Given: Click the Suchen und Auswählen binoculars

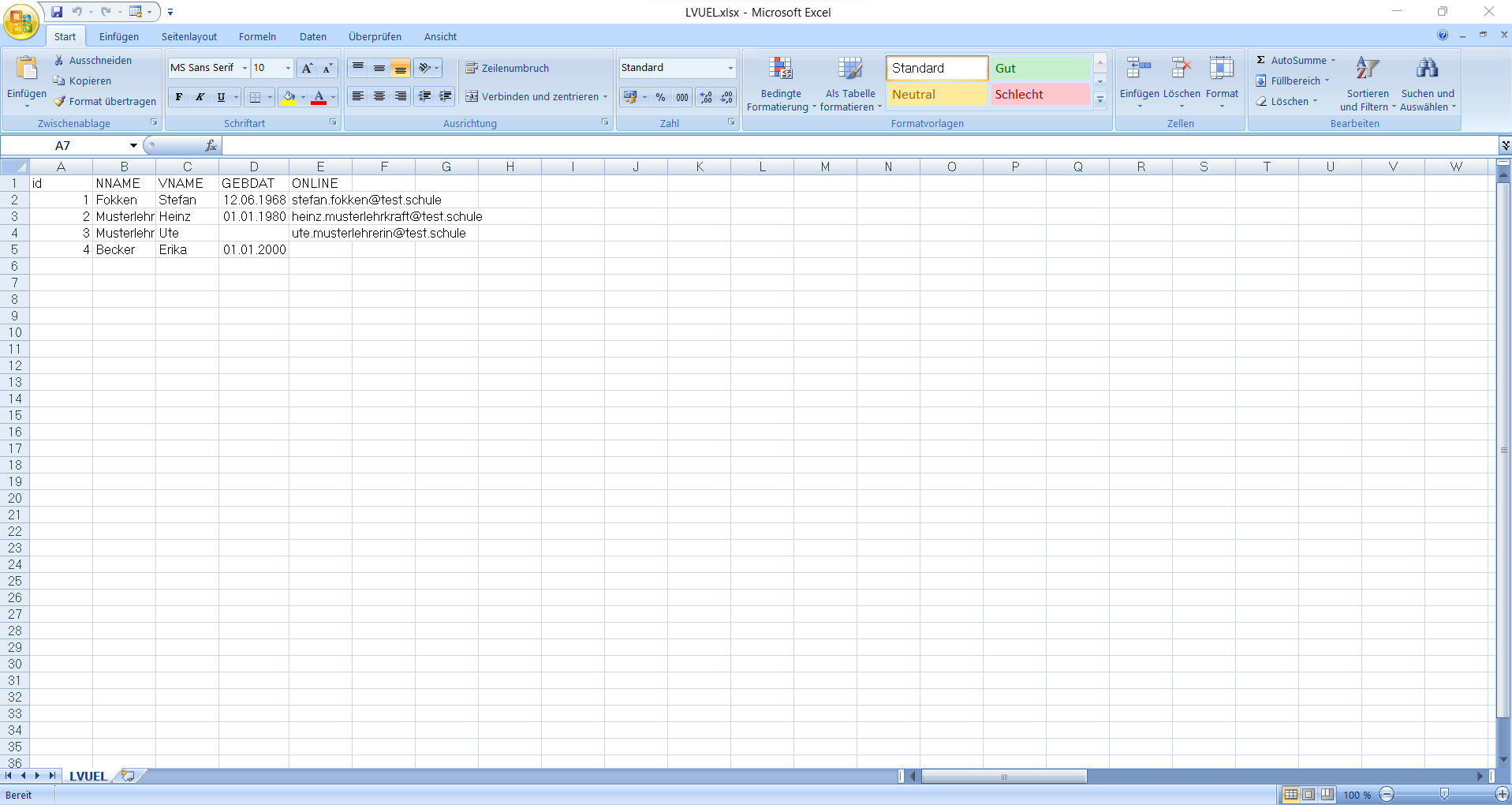Looking at the screenshot, I should tap(1427, 69).
